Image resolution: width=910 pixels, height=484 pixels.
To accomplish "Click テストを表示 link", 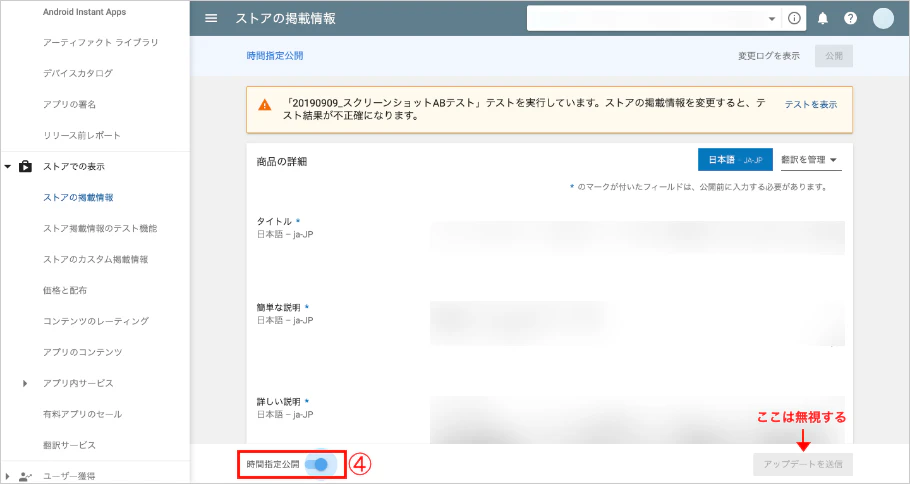I will (x=811, y=105).
